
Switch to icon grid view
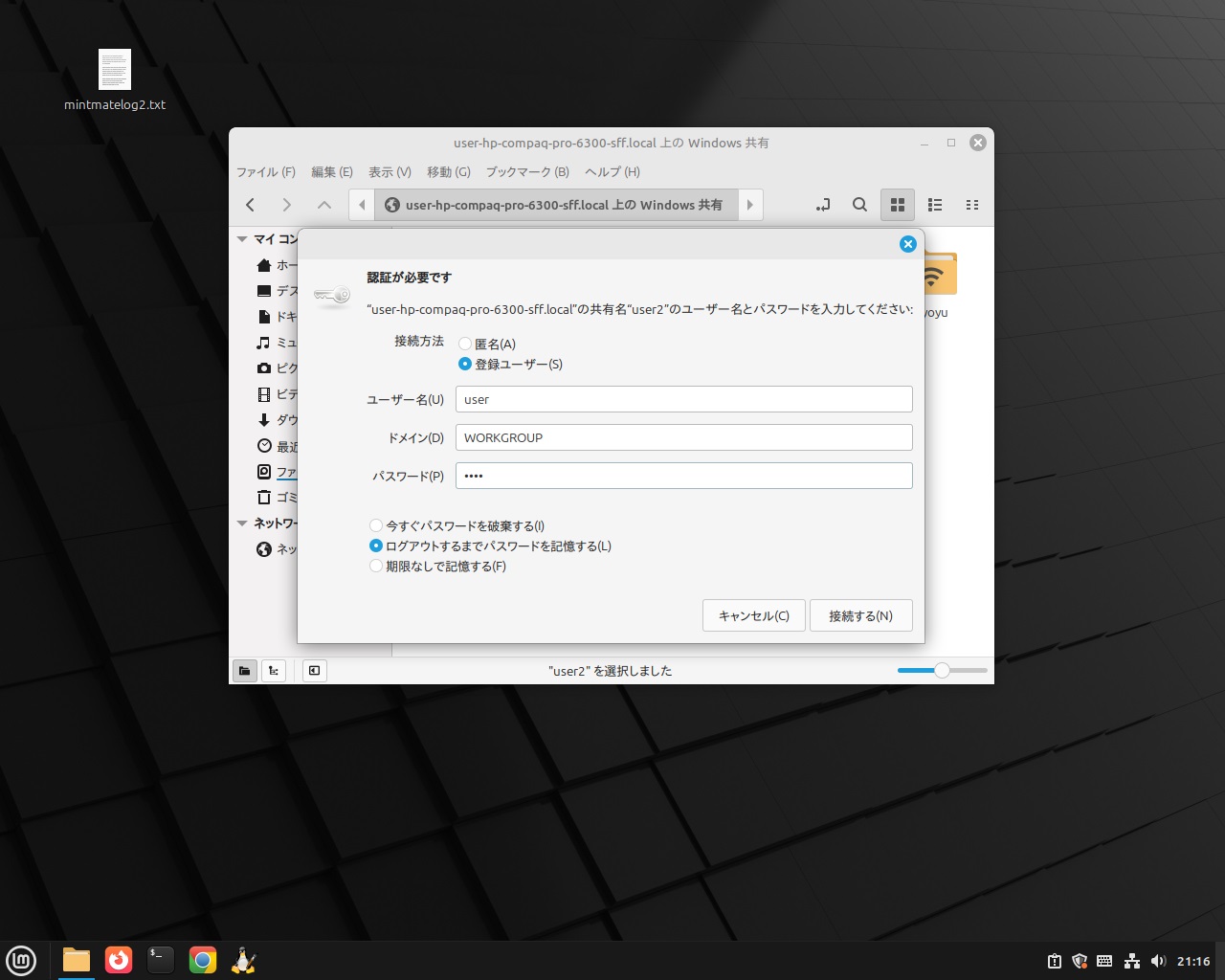[898, 205]
